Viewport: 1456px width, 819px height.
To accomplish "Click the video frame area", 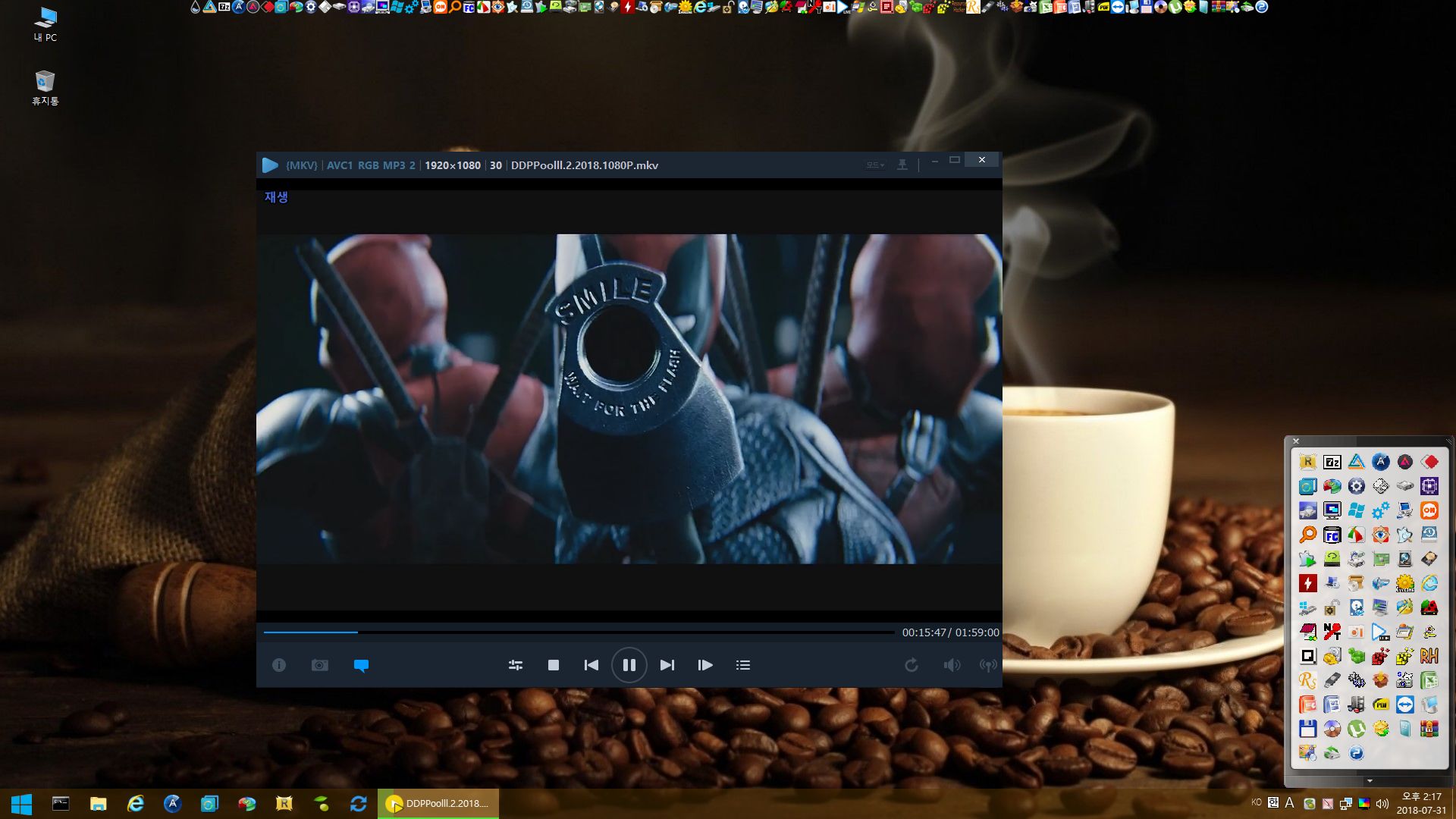I will (629, 398).
